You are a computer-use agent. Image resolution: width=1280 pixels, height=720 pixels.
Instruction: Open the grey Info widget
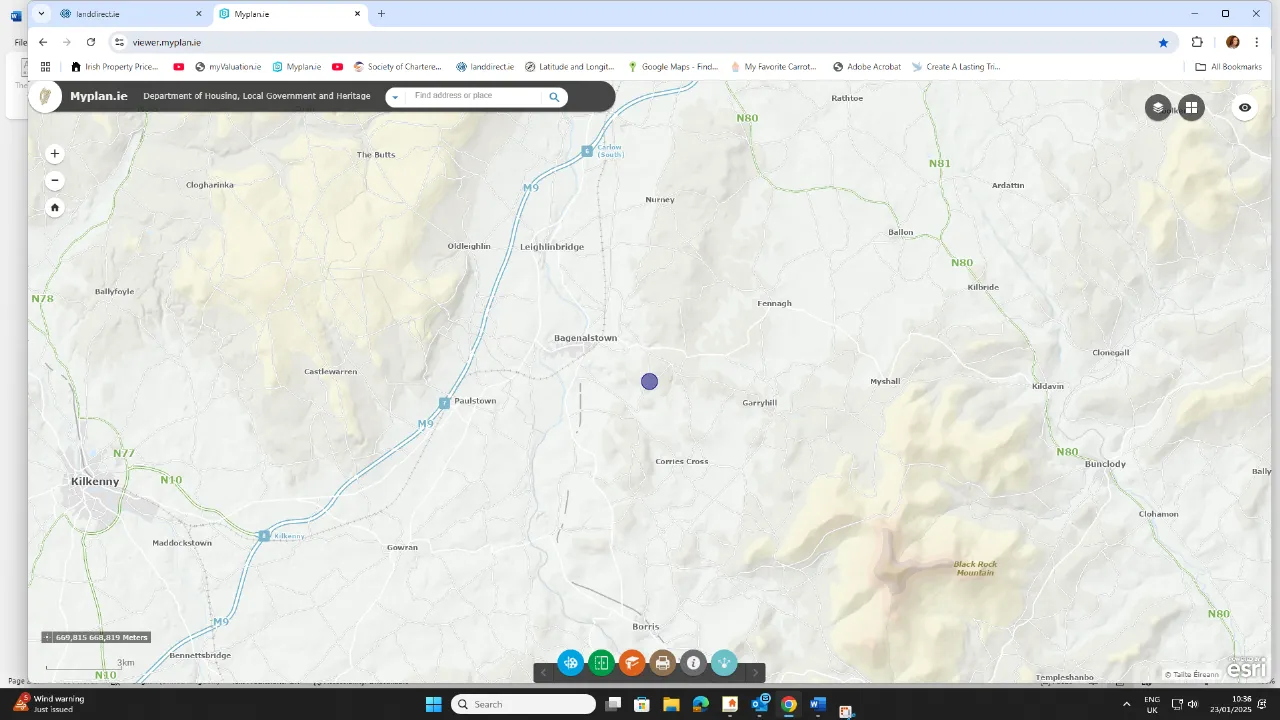[693, 663]
